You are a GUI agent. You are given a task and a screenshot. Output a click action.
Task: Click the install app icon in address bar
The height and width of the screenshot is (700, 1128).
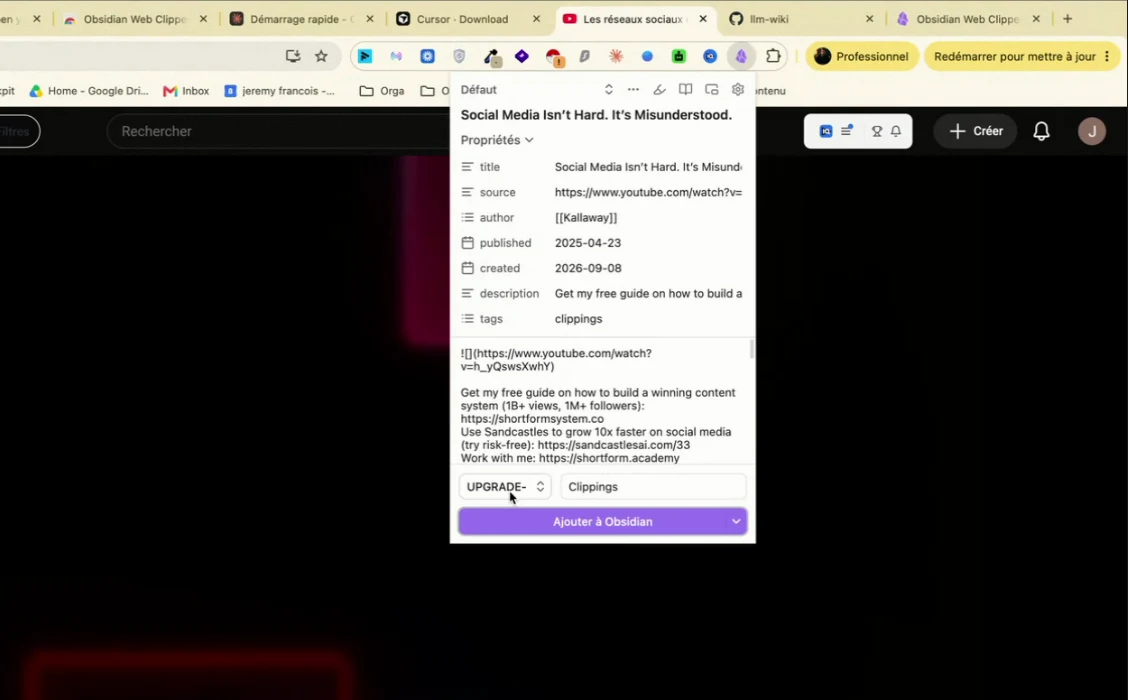pyautogui.click(x=293, y=56)
